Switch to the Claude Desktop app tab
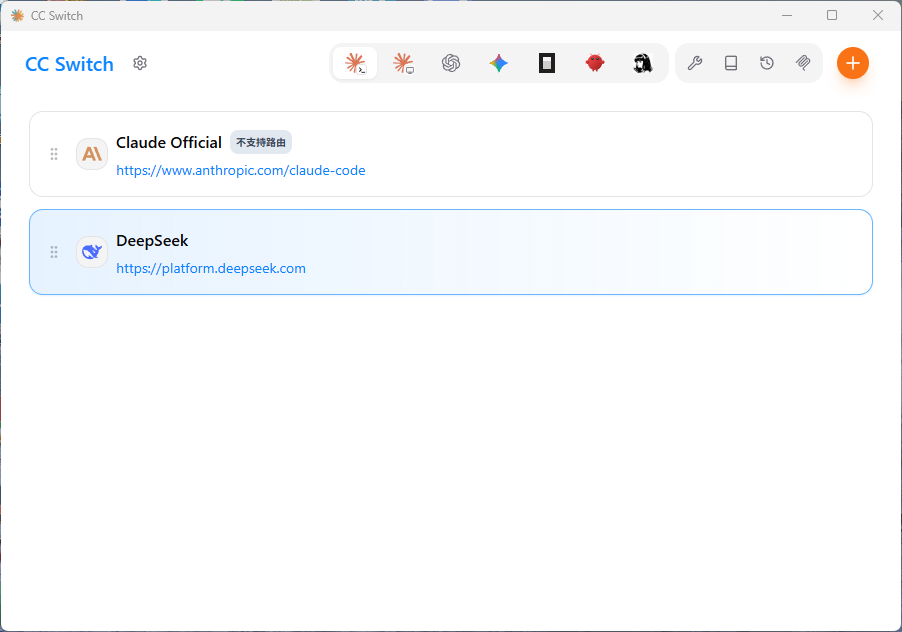902x632 pixels. coord(403,63)
